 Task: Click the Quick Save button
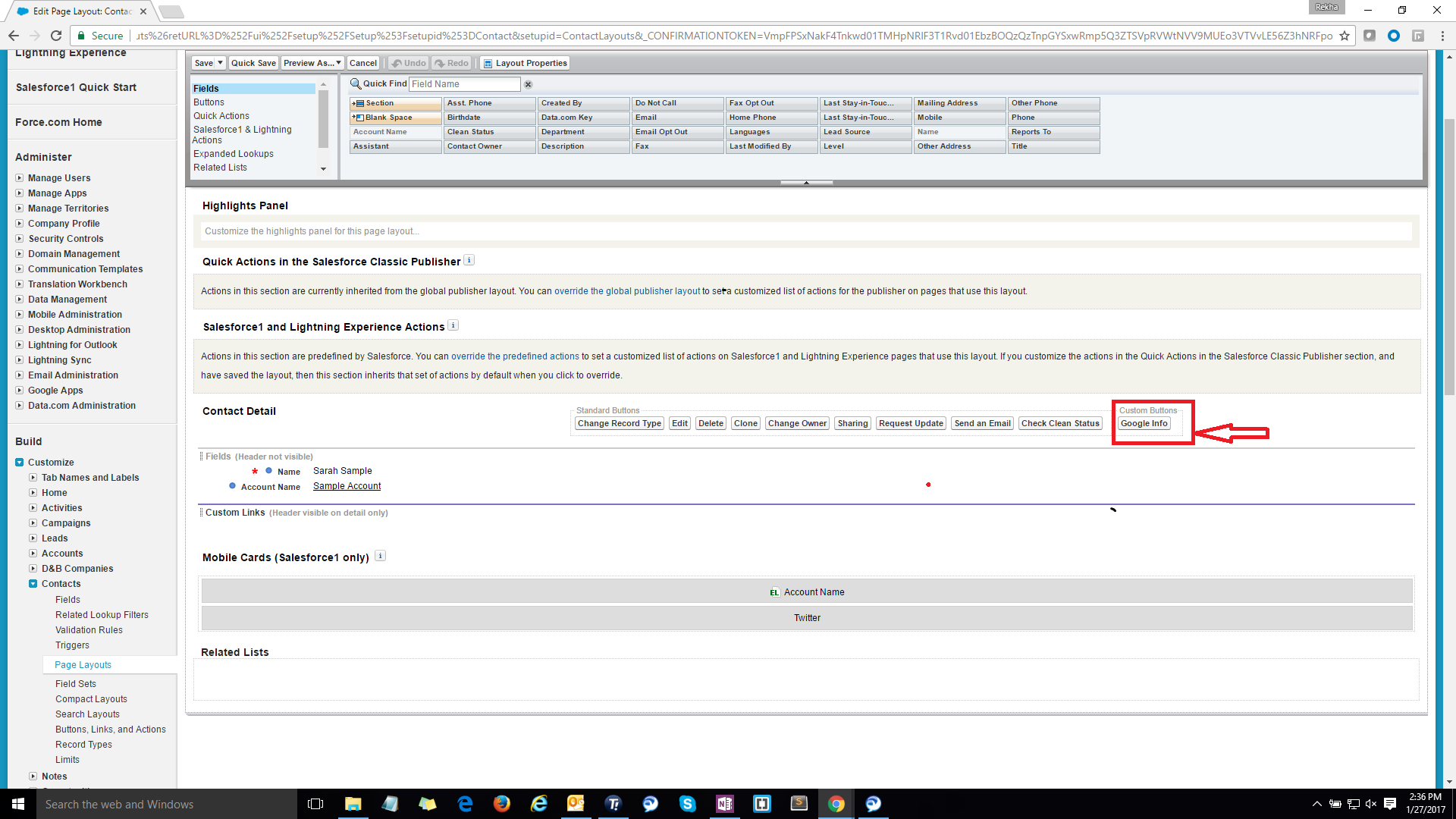coord(253,63)
